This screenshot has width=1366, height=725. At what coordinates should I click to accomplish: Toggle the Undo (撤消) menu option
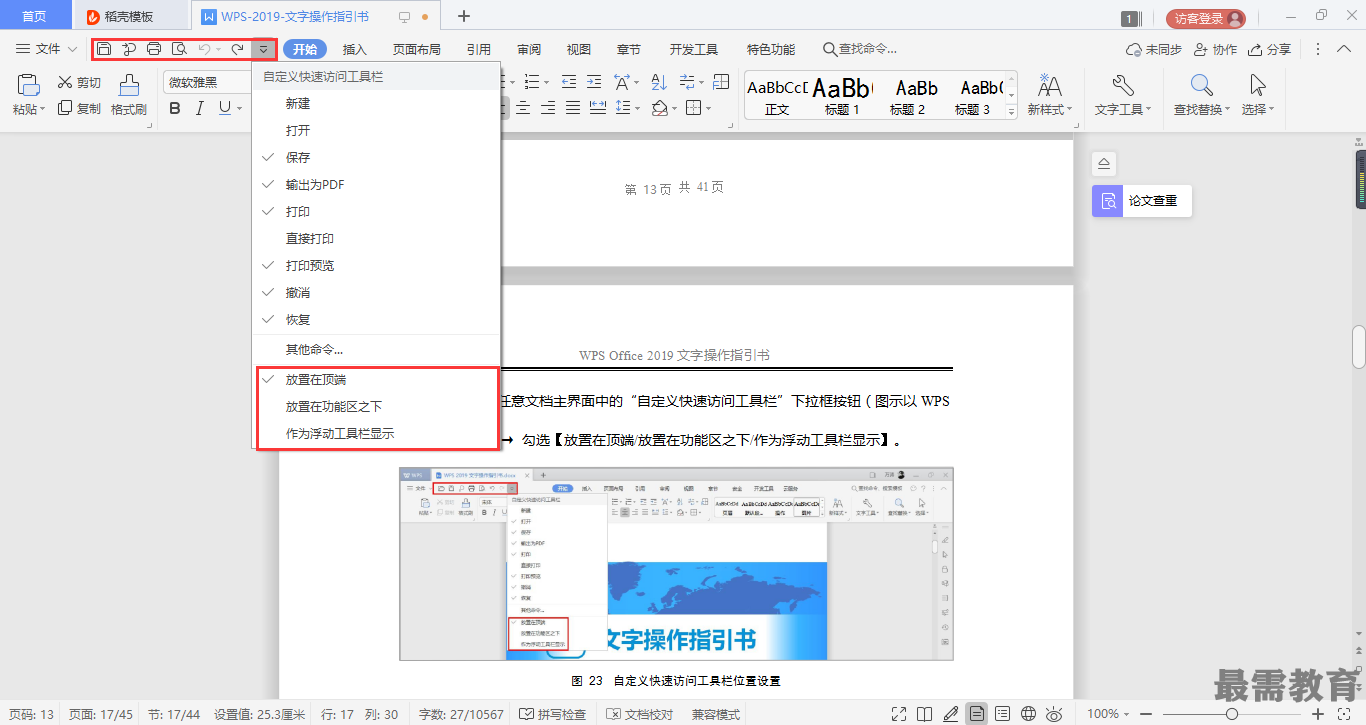(x=376, y=293)
